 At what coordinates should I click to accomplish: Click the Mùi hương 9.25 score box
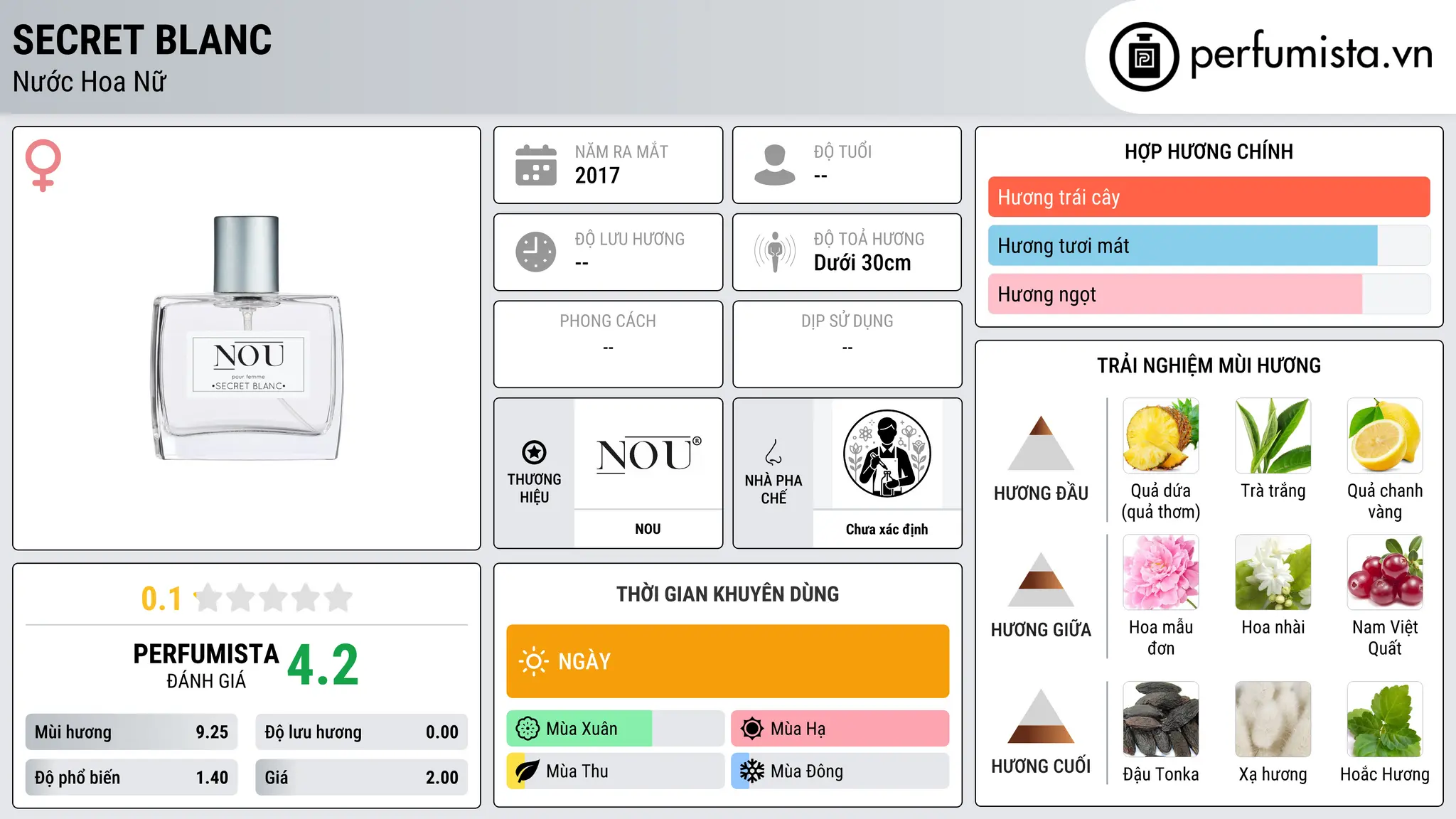pos(132,732)
